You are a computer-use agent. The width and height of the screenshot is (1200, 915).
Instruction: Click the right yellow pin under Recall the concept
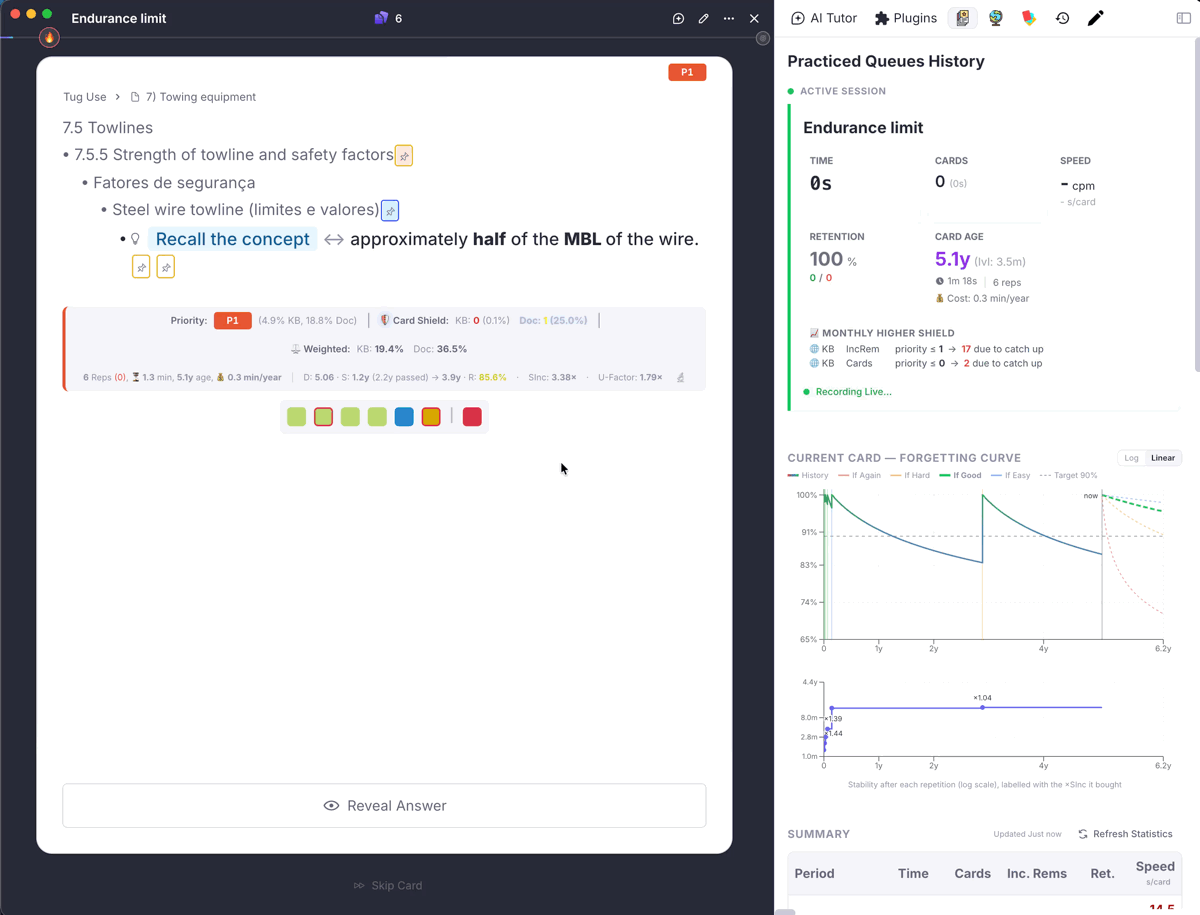click(166, 267)
